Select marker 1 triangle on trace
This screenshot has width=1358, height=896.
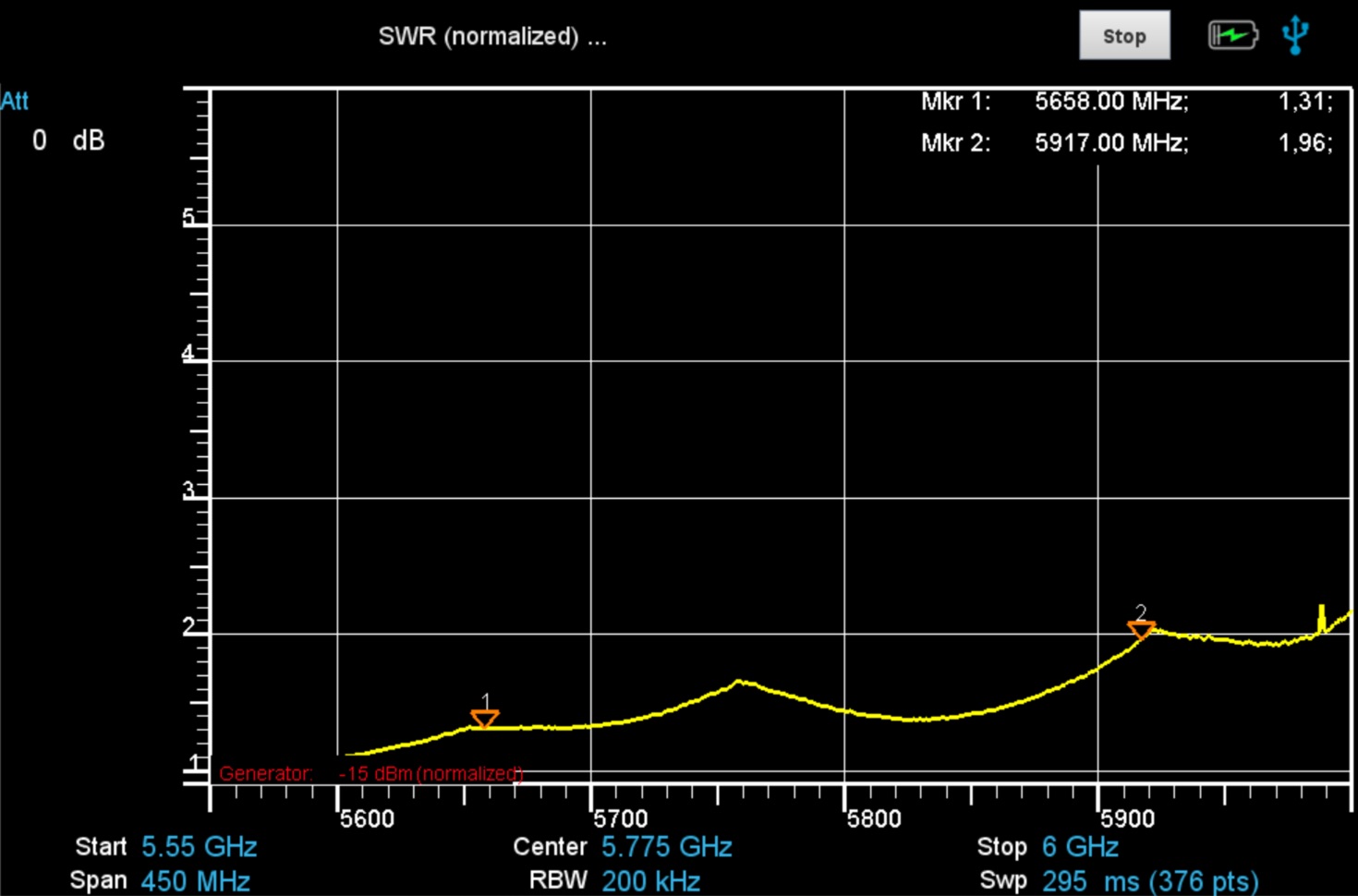point(485,719)
